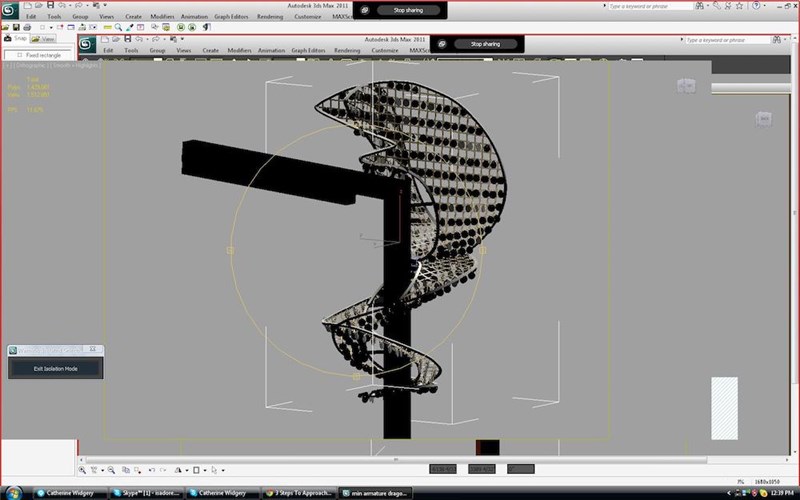Expand the help icon dropdown arrow
The width and height of the screenshot is (800, 500).
tap(764, 6)
